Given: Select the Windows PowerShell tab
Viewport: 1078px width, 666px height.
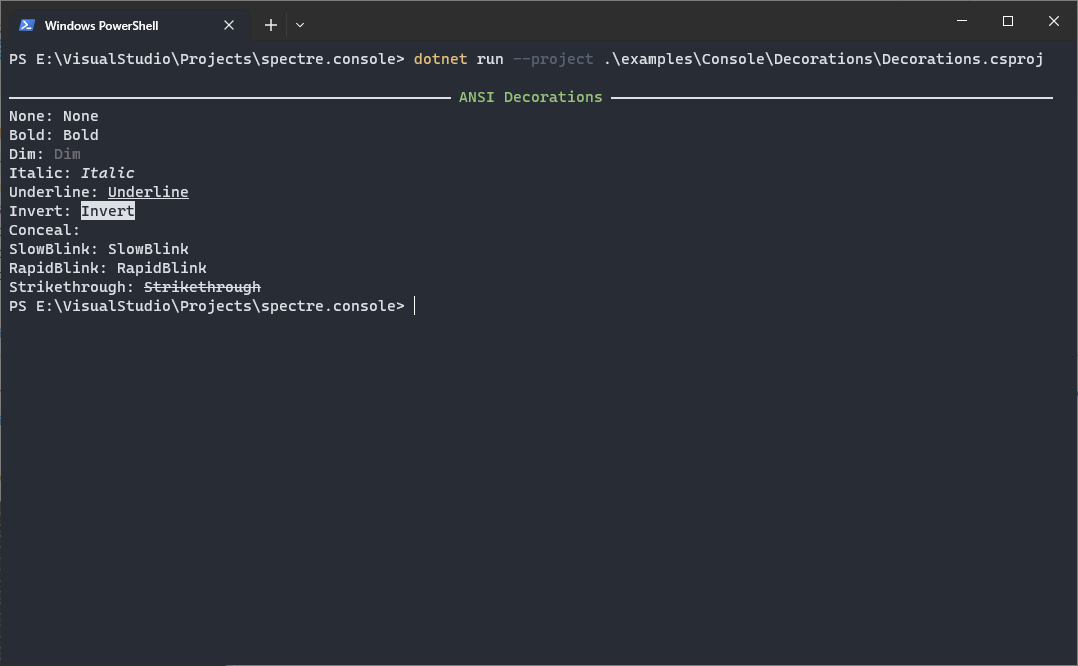Looking at the screenshot, I should (x=129, y=25).
